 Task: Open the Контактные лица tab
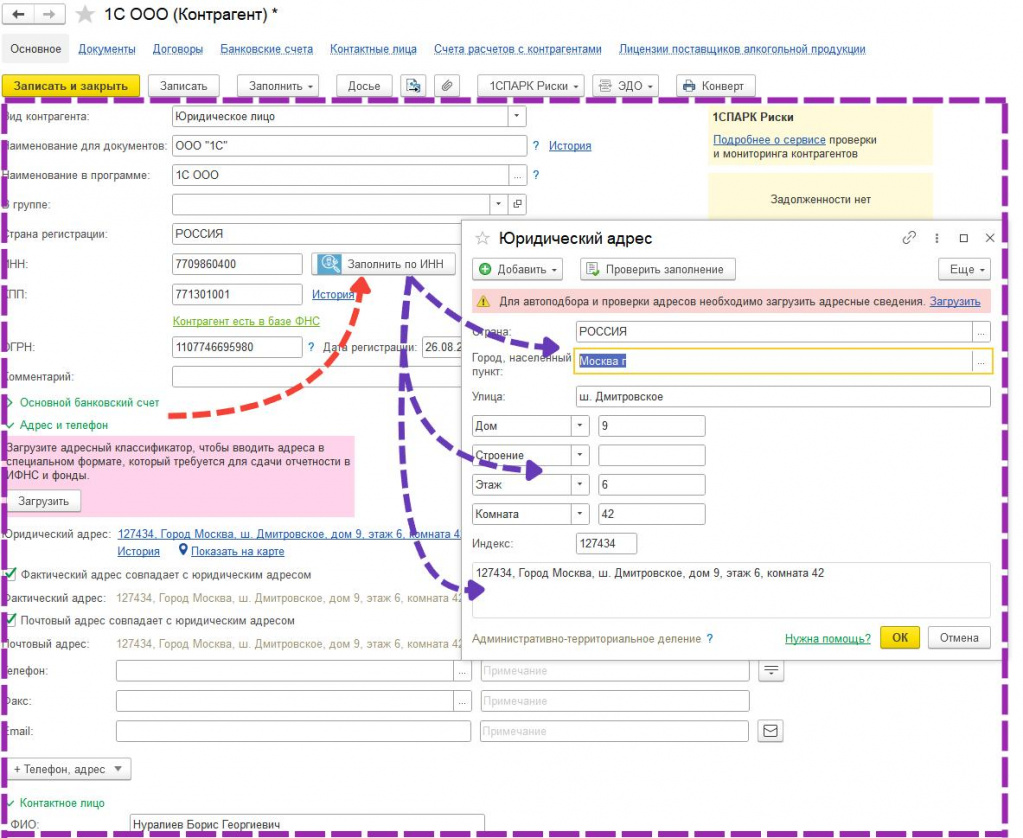[373, 49]
